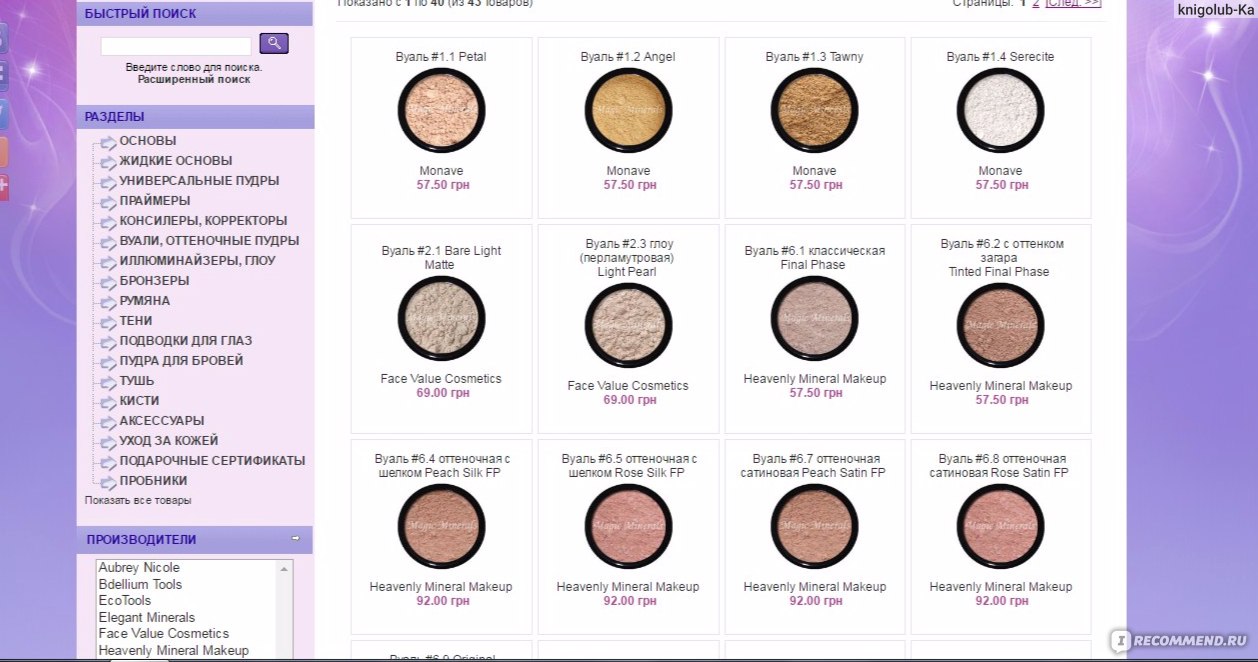The width and height of the screenshot is (1258, 662).
Task: Click the arrow icon beside КИСТИ
Action: [108, 402]
